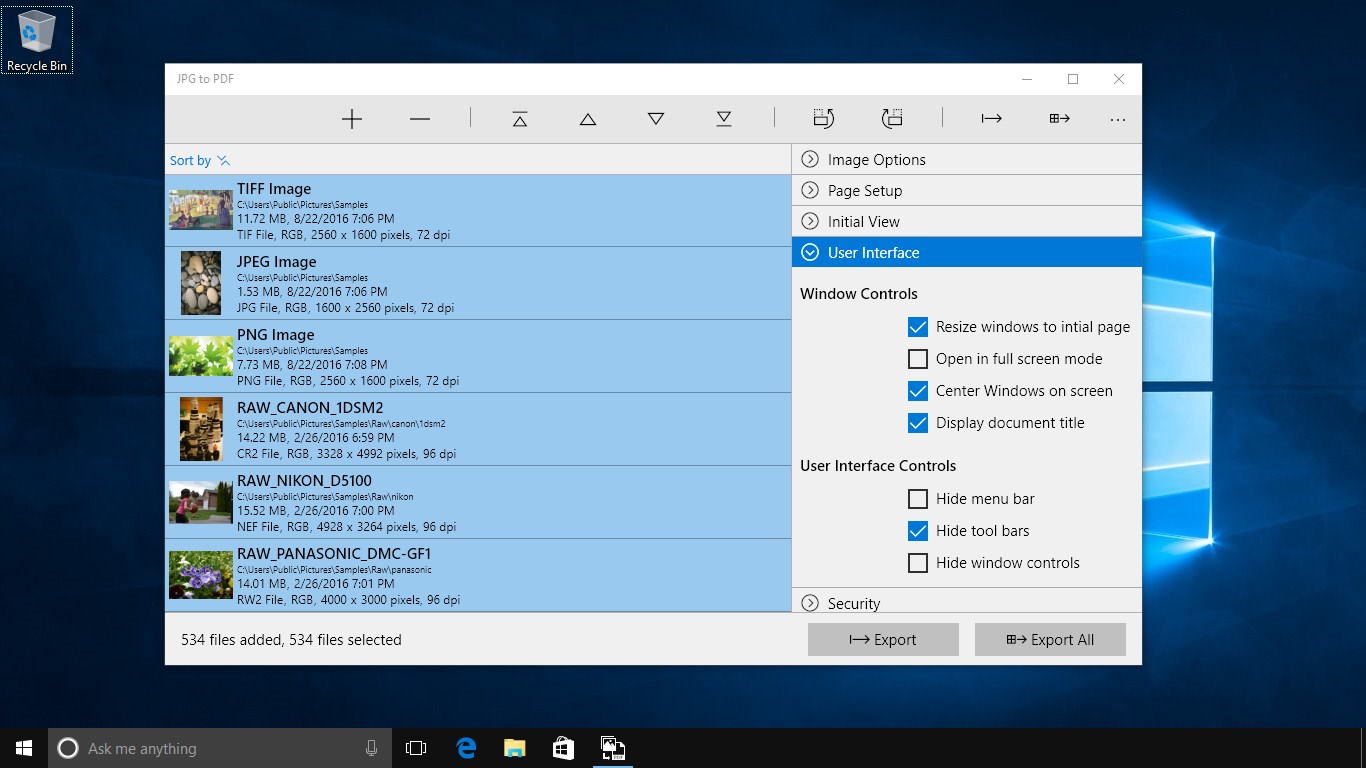Click the 11.72 MB size and date line
1366x768 pixels.
[315, 218]
